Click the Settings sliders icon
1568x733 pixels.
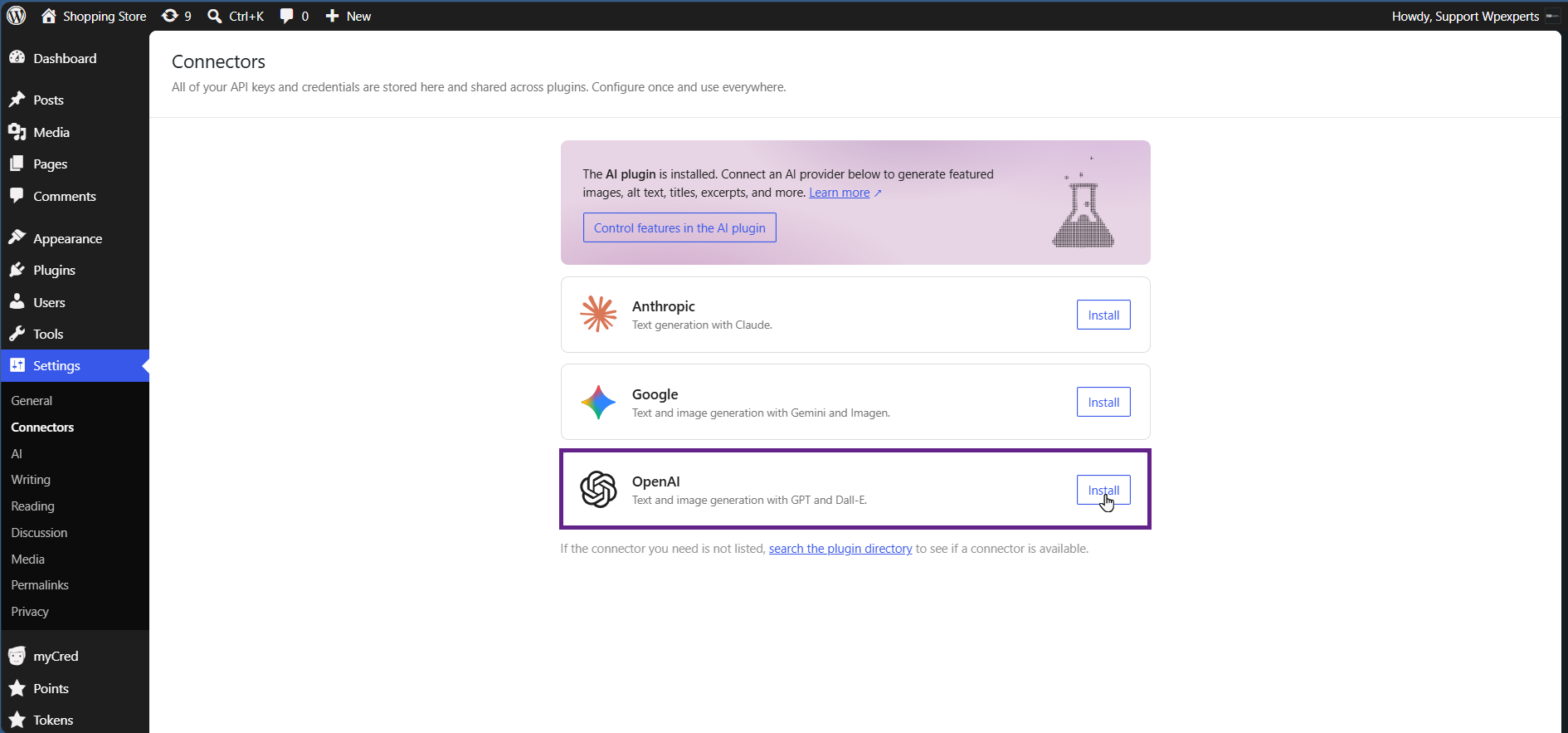tap(17, 365)
